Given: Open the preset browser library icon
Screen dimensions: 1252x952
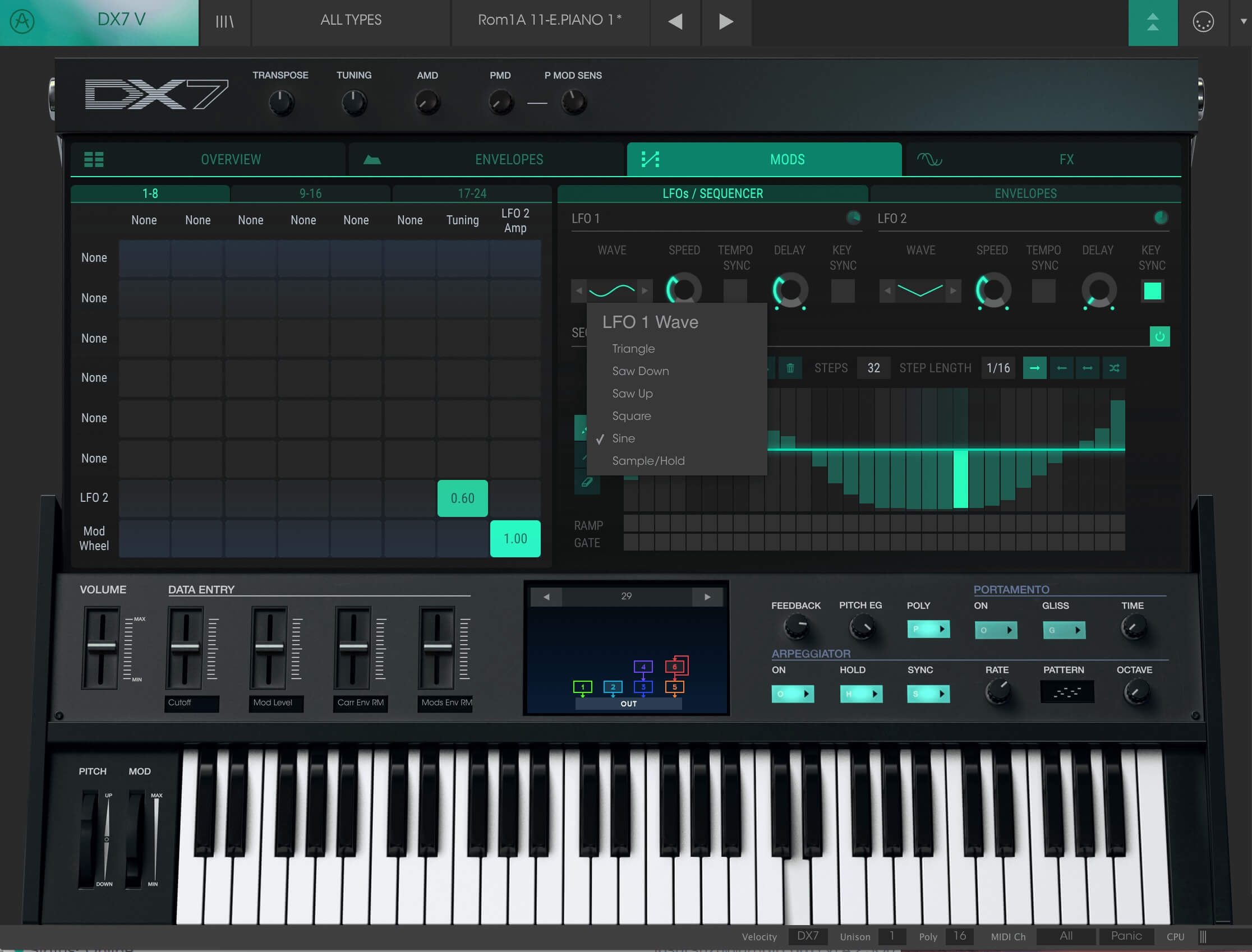Looking at the screenshot, I should pyautogui.click(x=224, y=21).
